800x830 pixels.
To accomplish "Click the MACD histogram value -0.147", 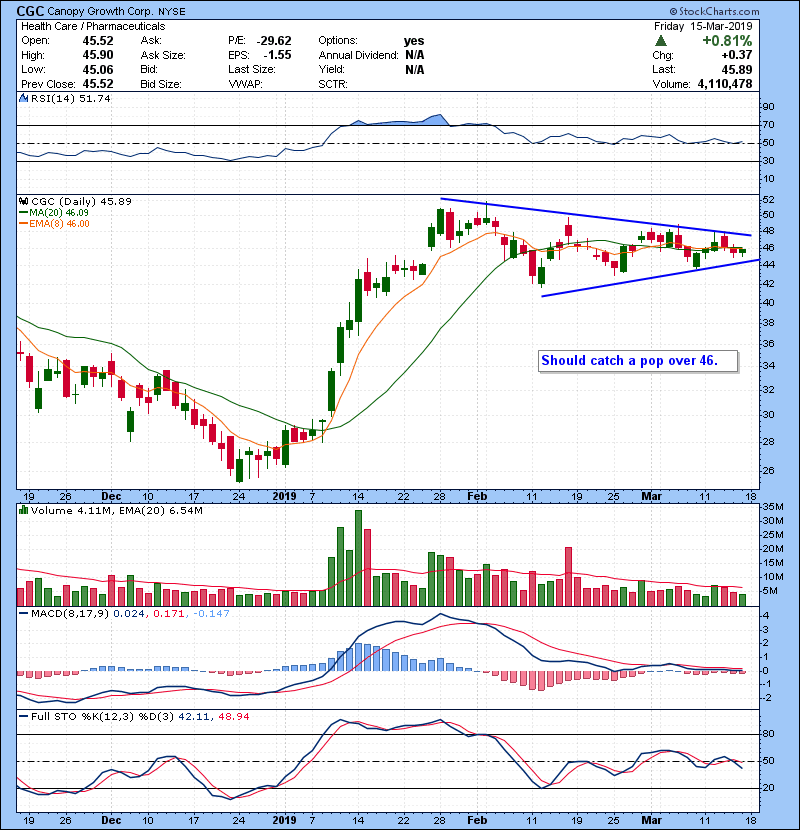I will click(211, 614).
